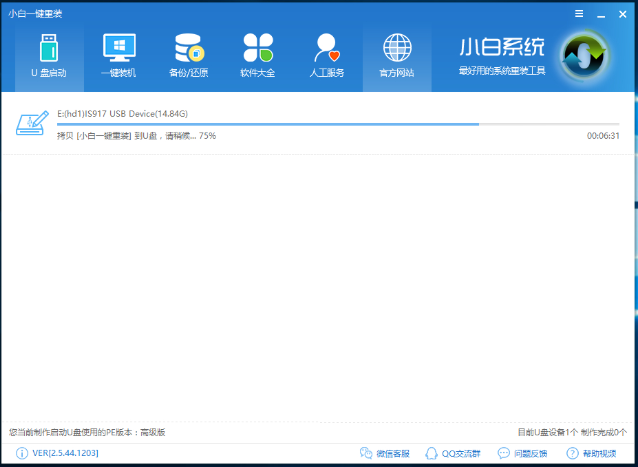Click the USB drive writing icon
This screenshot has height=467, width=638.
[x=32, y=123]
